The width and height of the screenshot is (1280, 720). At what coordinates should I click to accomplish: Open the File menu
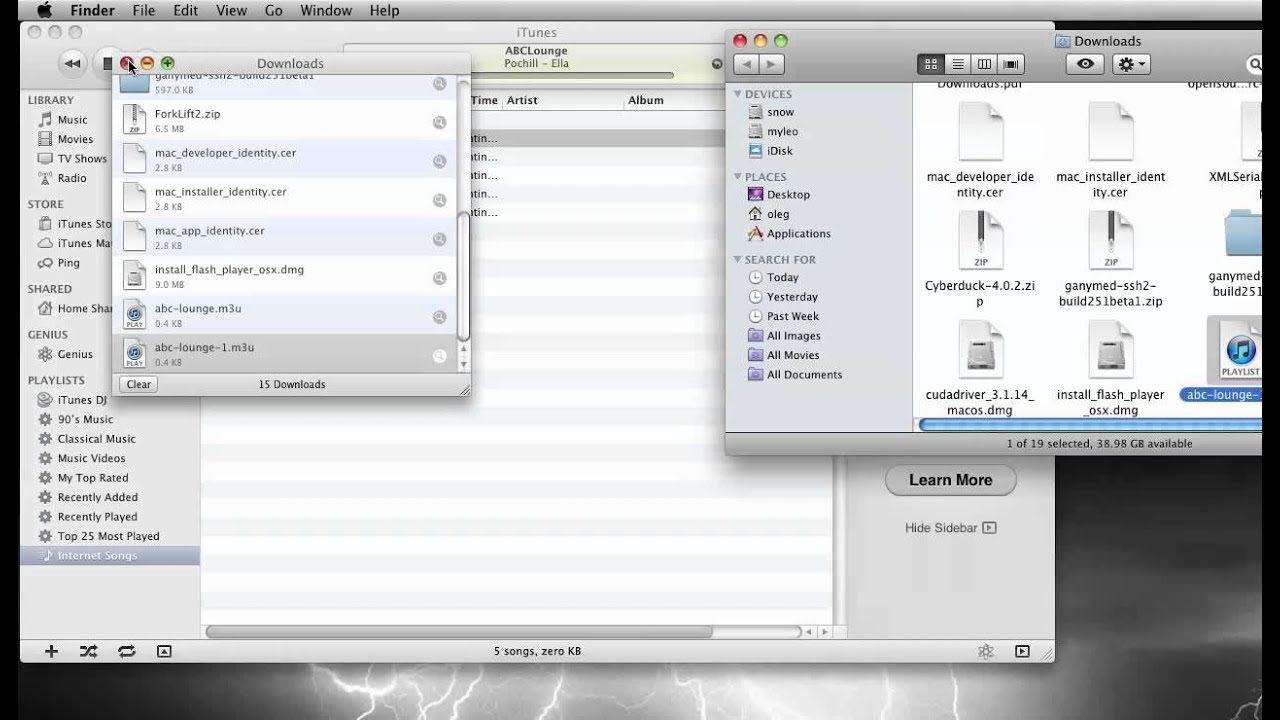144,10
